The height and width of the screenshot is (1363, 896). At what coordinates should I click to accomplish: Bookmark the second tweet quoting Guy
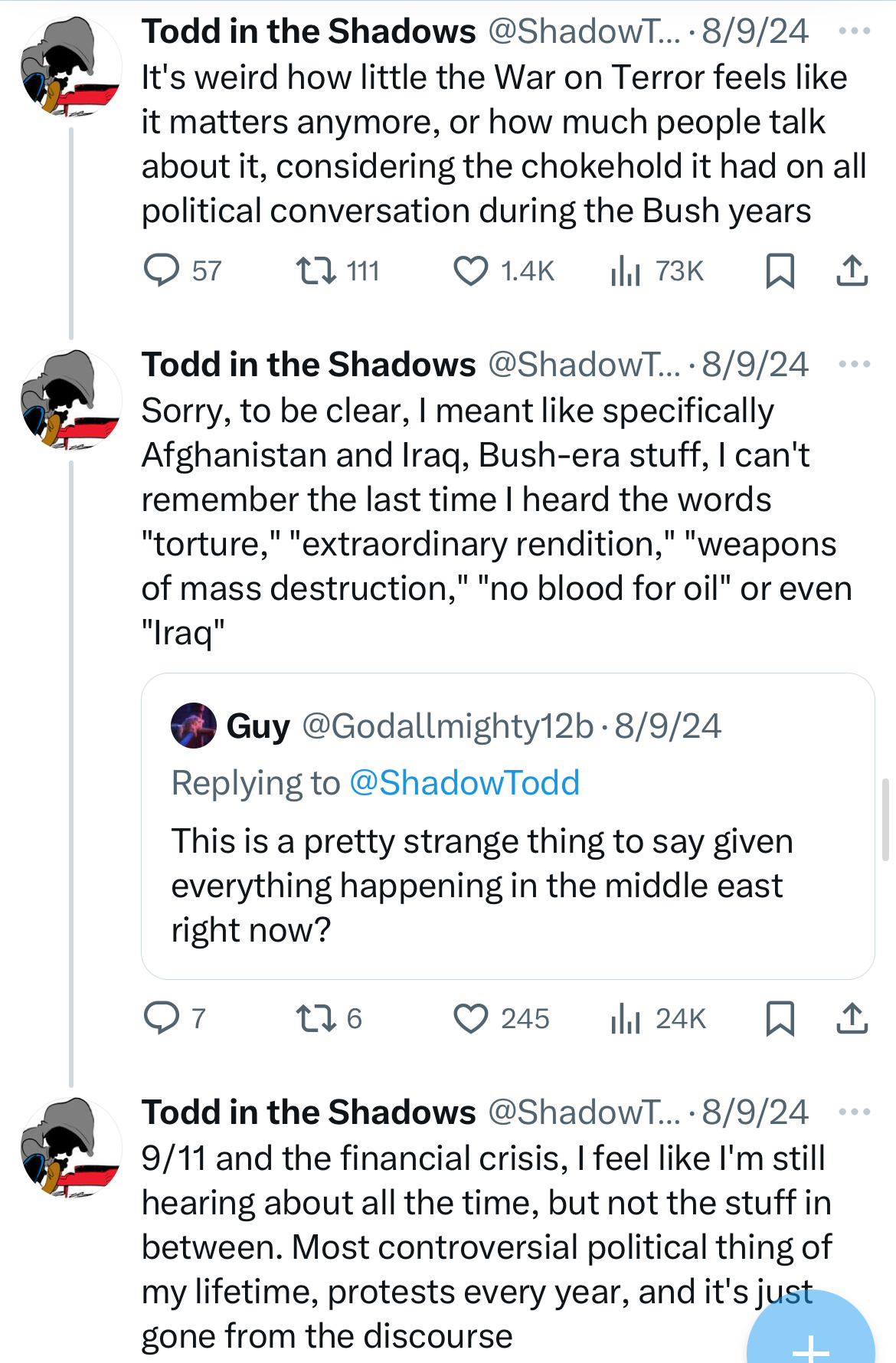pos(780,1019)
